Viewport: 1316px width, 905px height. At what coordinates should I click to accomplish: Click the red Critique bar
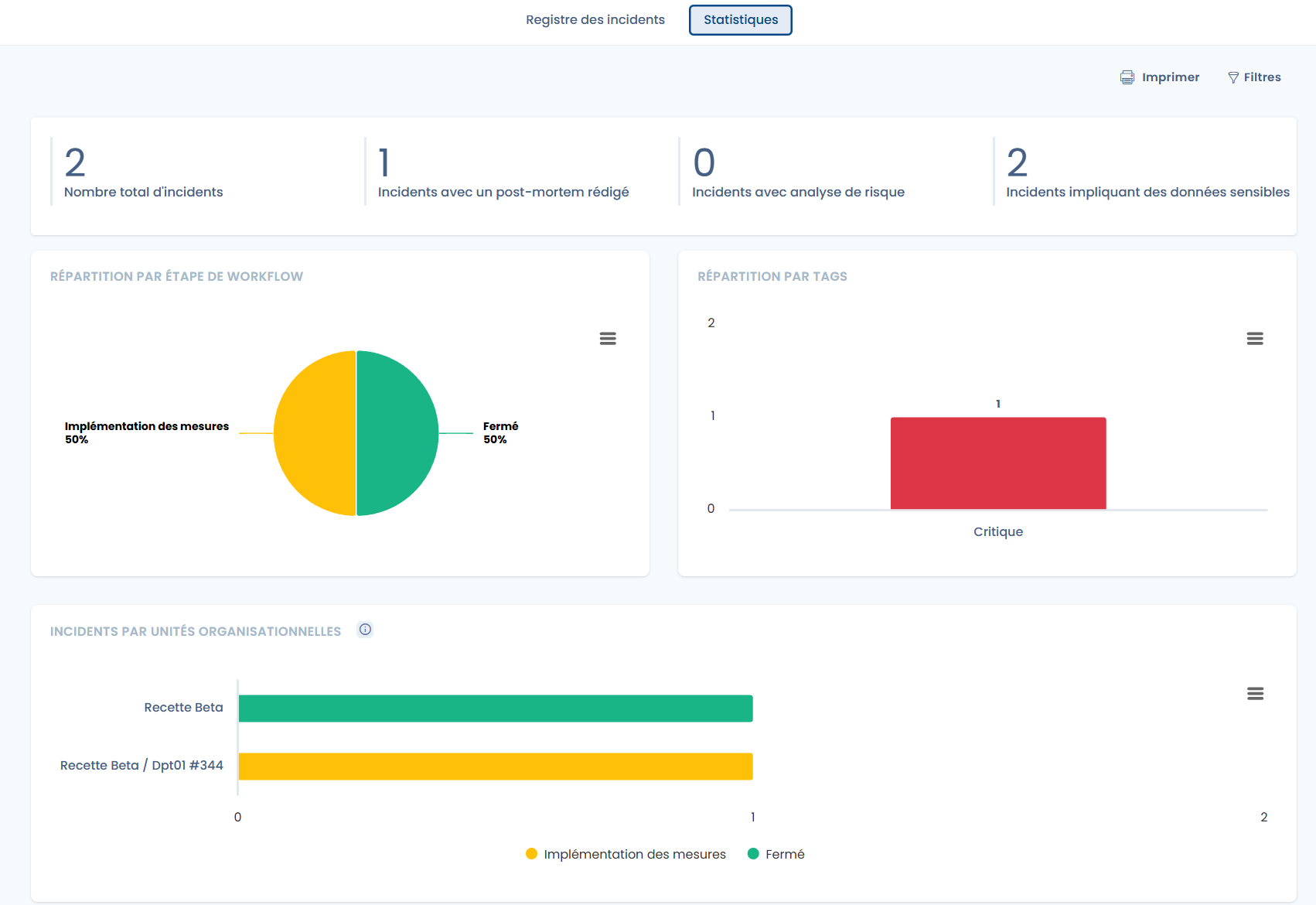tap(998, 463)
